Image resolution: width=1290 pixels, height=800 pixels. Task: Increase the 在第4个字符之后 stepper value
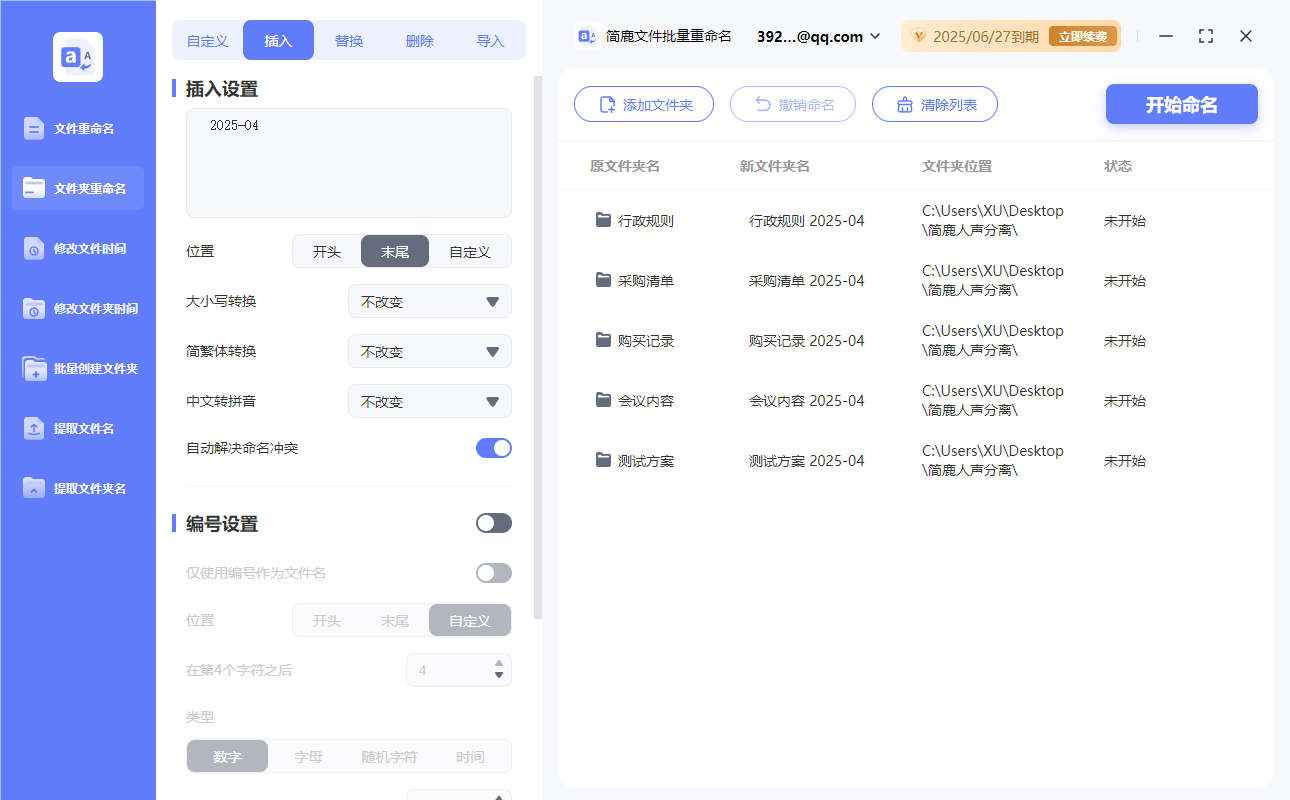498,664
